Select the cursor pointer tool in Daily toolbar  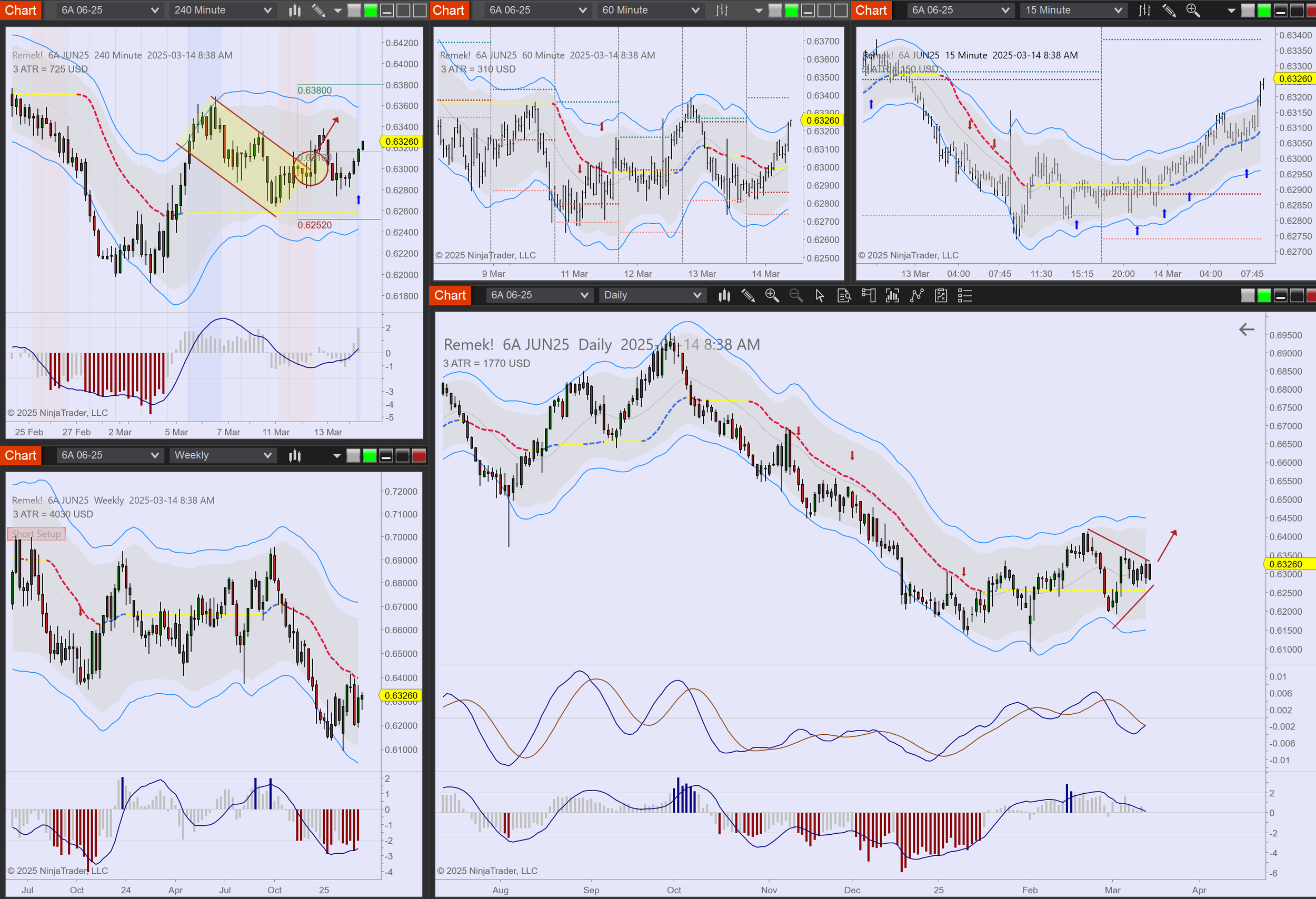pyautogui.click(x=820, y=295)
